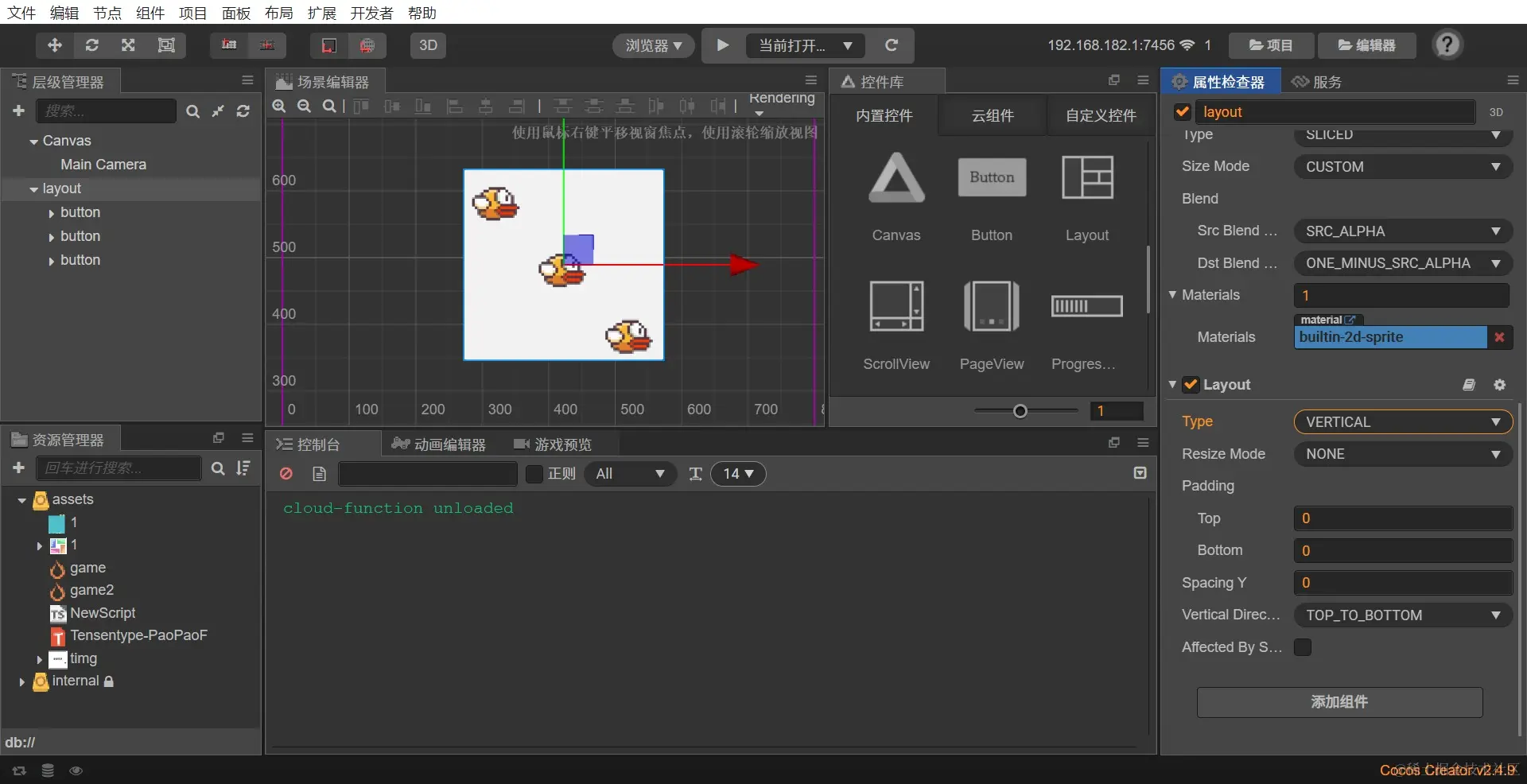Switch to the 云组件 tab

coord(993,115)
